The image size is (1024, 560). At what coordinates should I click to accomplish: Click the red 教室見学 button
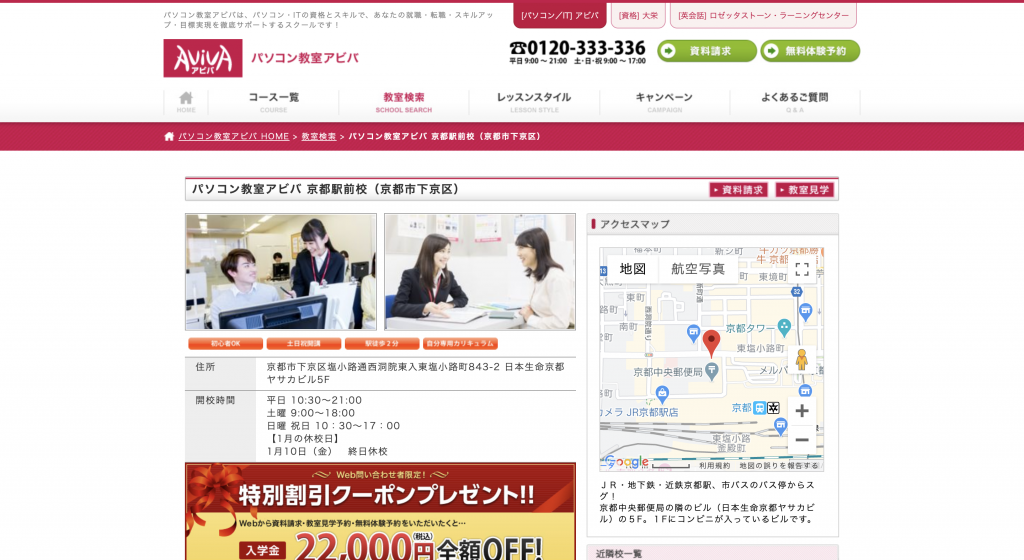pos(805,190)
